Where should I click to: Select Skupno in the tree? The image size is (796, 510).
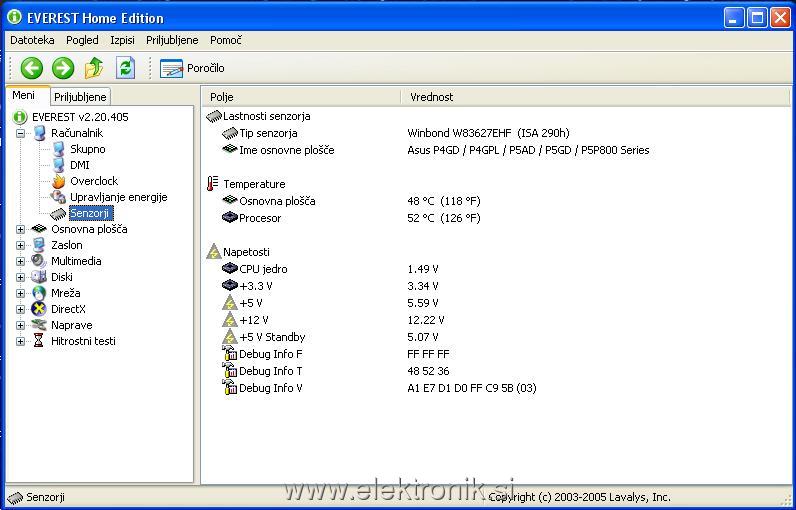coord(88,149)
